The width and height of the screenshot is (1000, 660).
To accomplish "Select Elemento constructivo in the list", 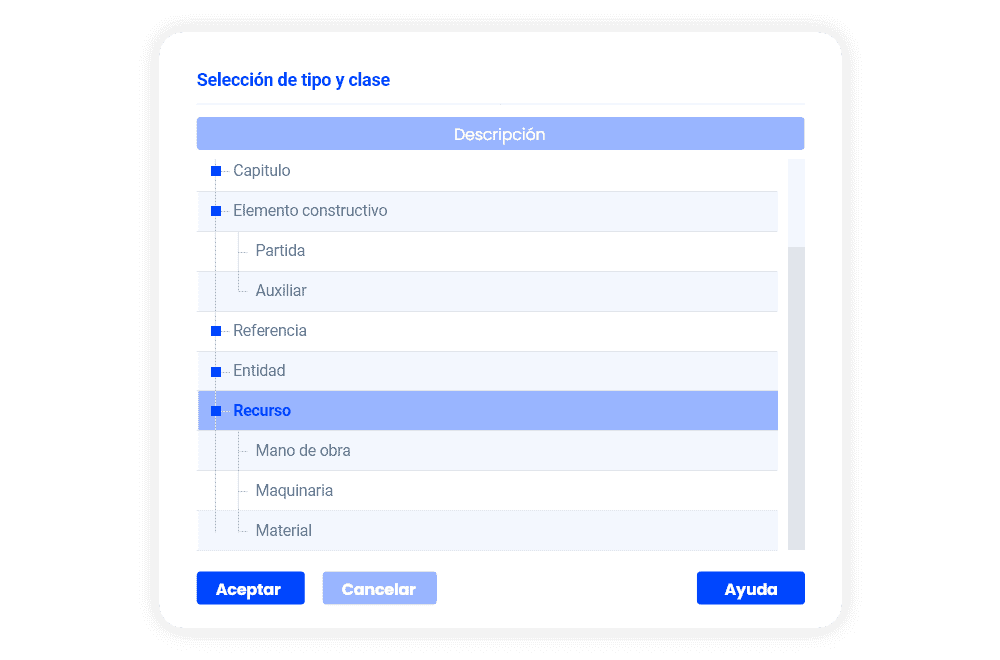I will pyautogui.click(x=310, y=211).
